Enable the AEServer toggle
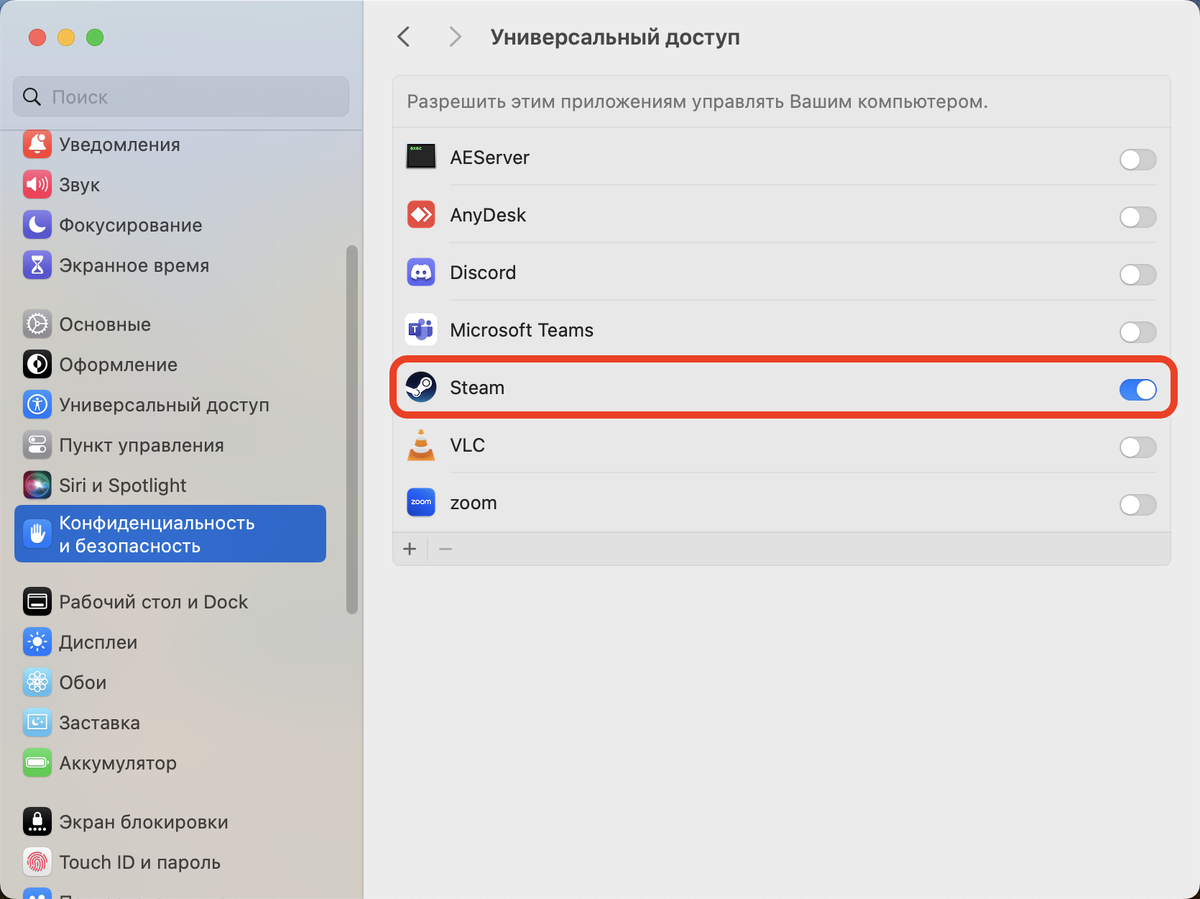The image size is (1200, 899). click(1138, 159)
